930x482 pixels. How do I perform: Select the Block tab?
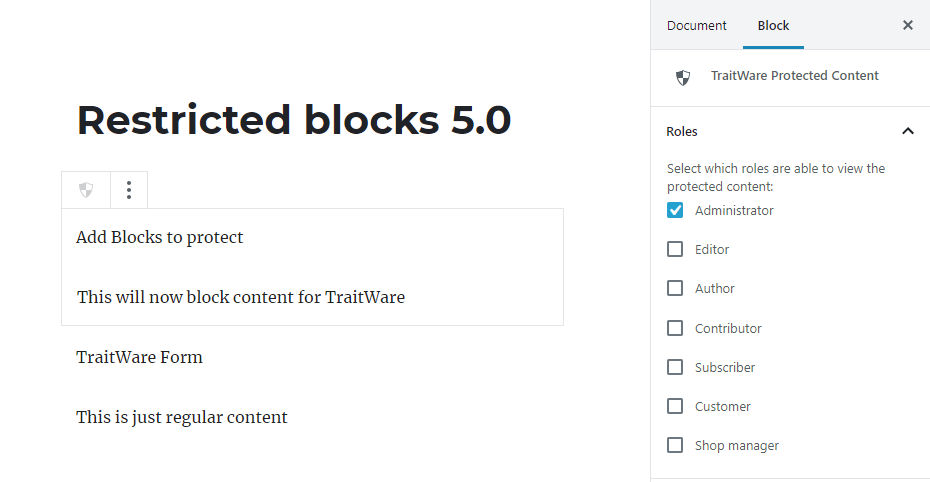773,25
